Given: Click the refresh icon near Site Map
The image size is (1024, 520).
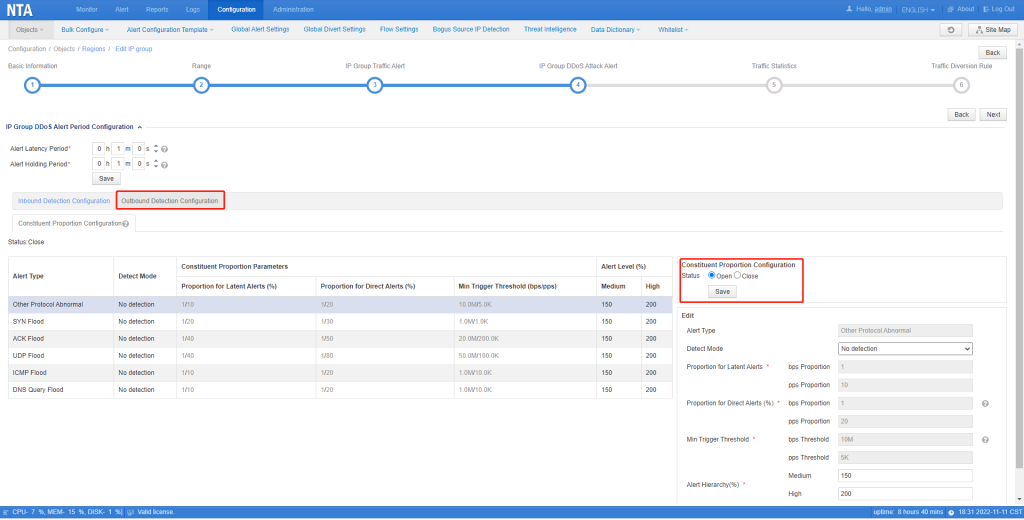Looking at the screenshot, I should click(951, 30).
